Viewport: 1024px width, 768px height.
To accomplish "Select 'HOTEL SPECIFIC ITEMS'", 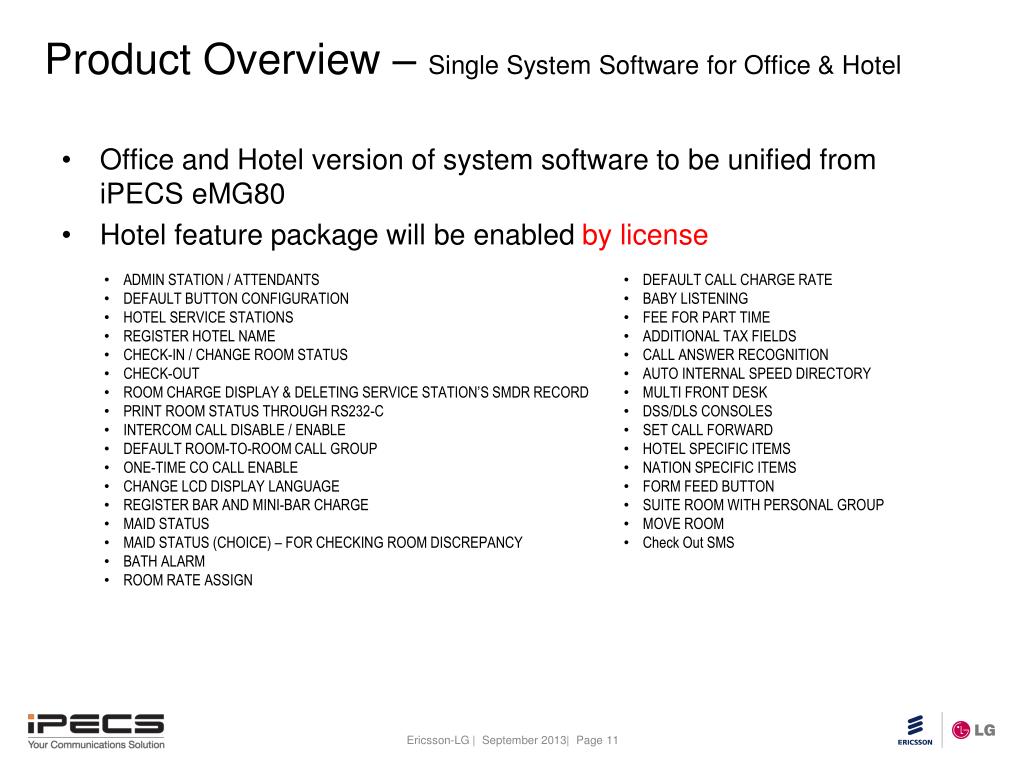I will point(716,449).
